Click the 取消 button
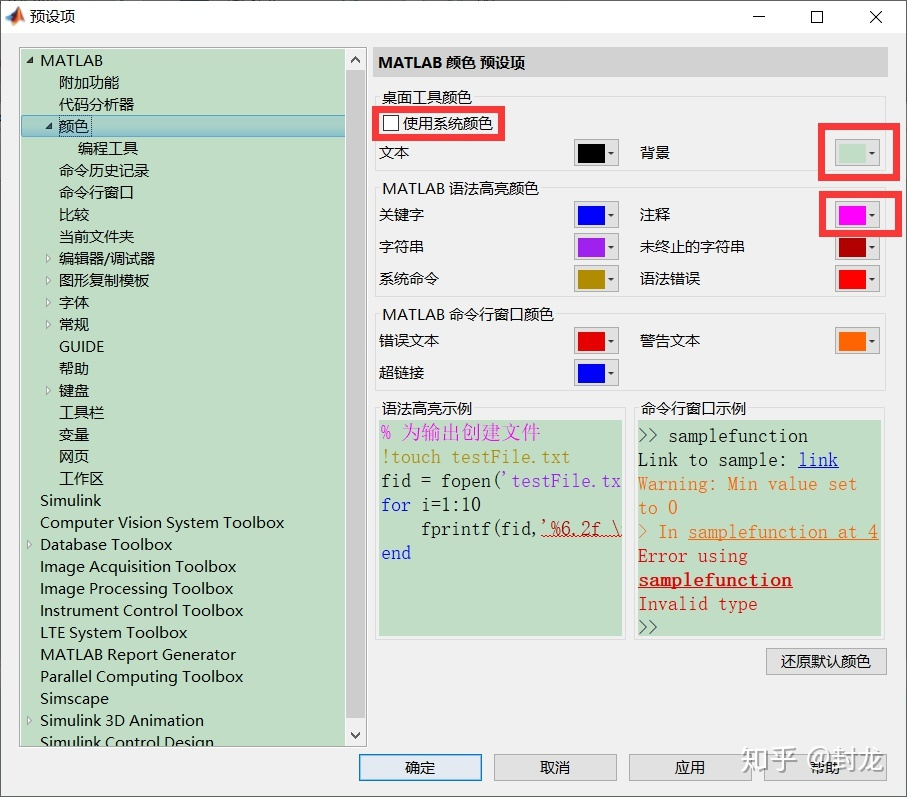This screenshot has height=797, width=907. [555, 768]
